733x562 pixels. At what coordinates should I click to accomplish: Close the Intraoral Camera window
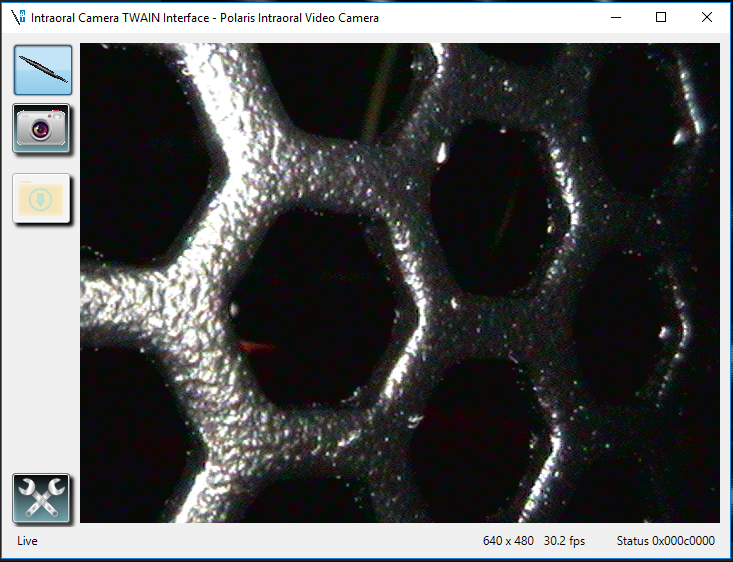(707, 17)
